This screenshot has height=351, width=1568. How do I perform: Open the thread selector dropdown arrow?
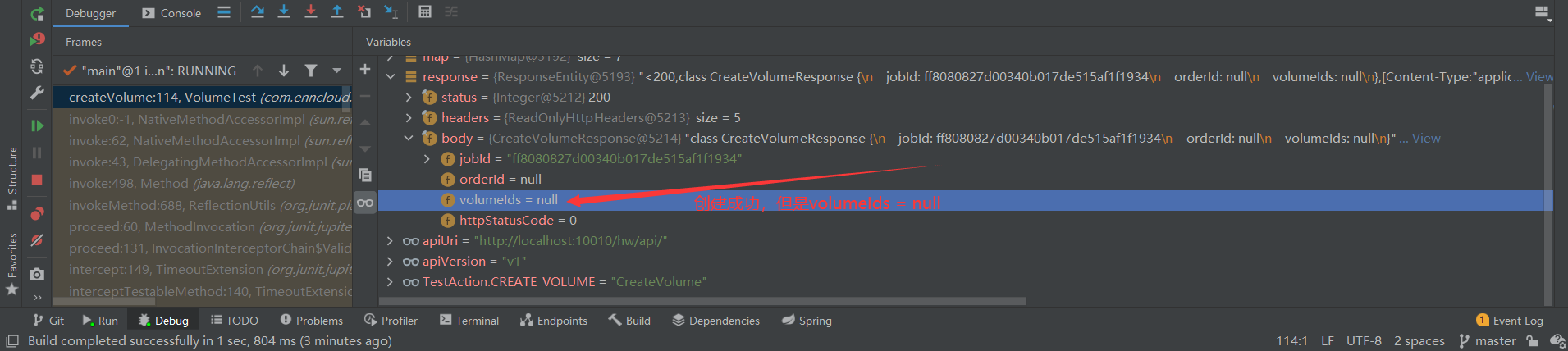pyautogui.click(x=336, y=71)
